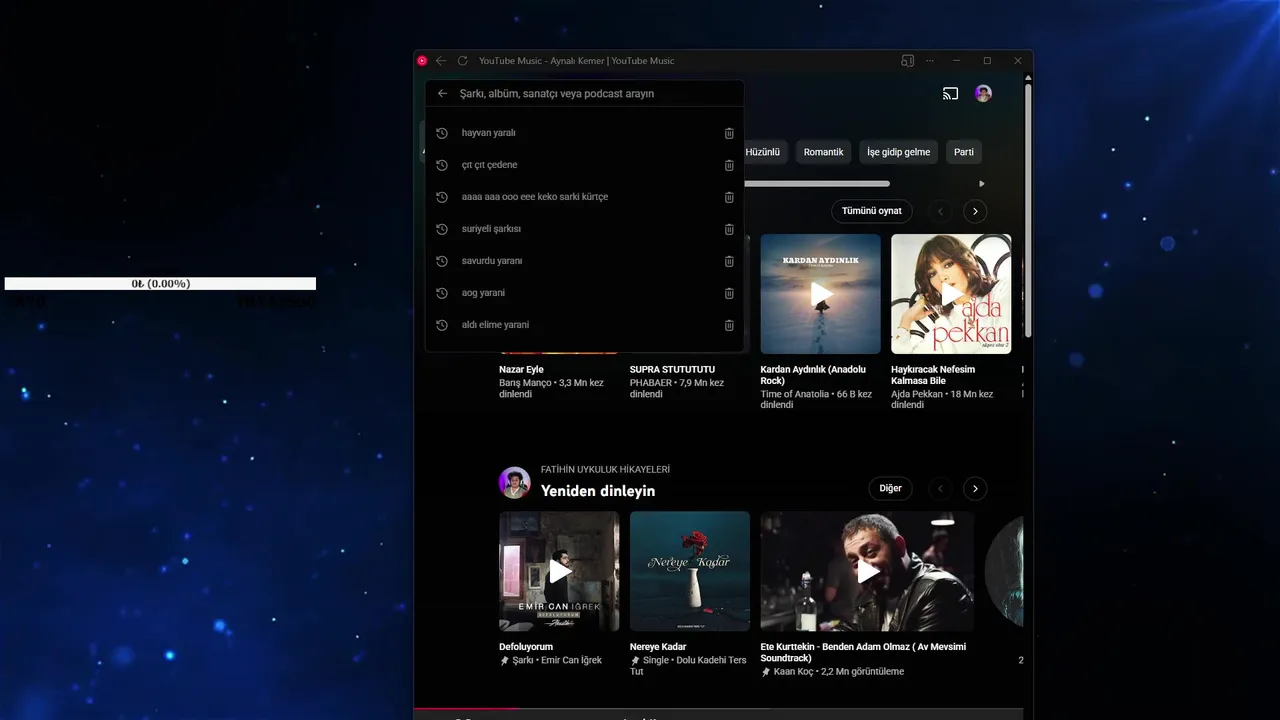Open the cast to device icon

950,93
